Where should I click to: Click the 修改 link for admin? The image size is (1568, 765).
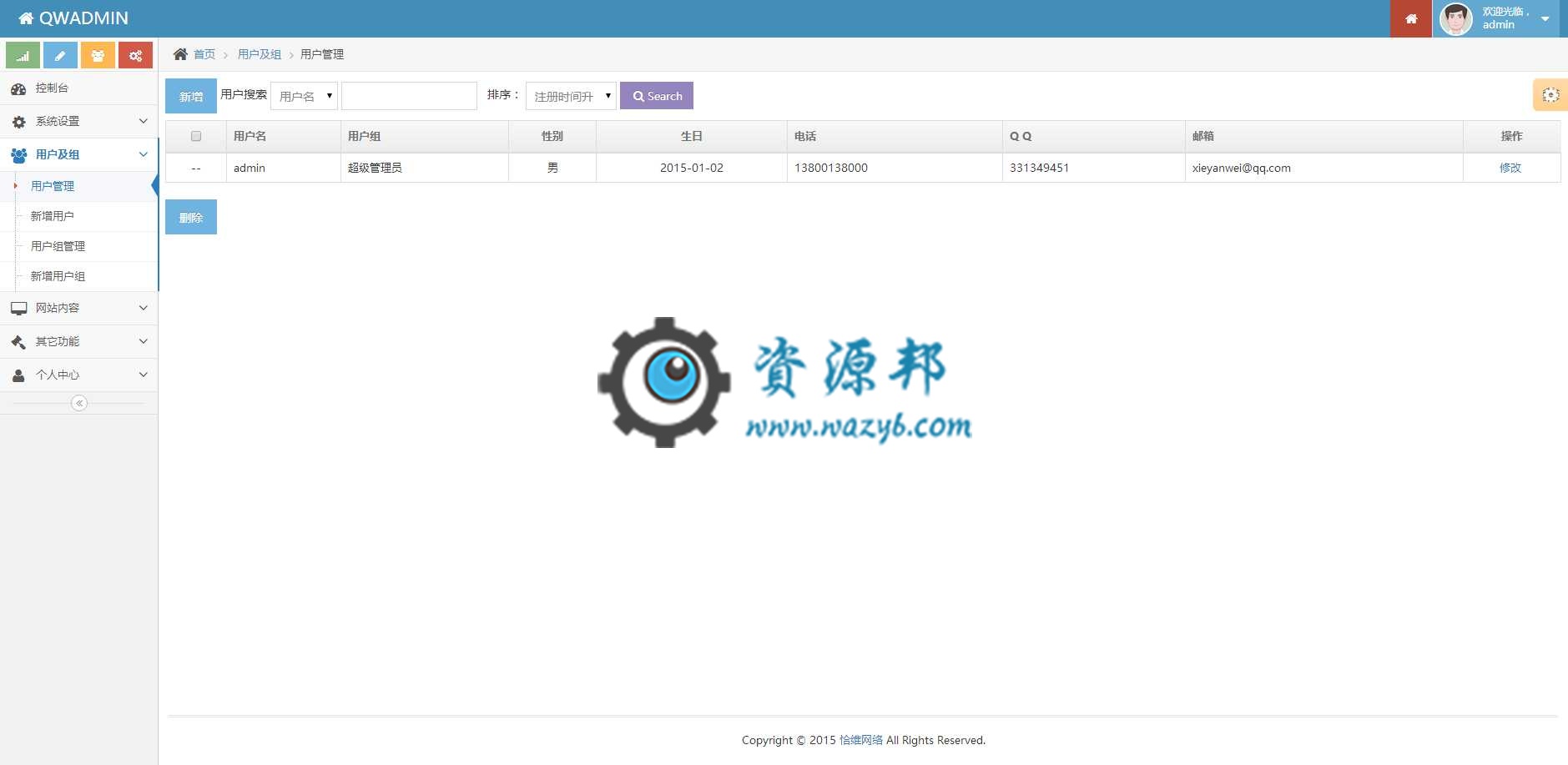pos(1510,168)
